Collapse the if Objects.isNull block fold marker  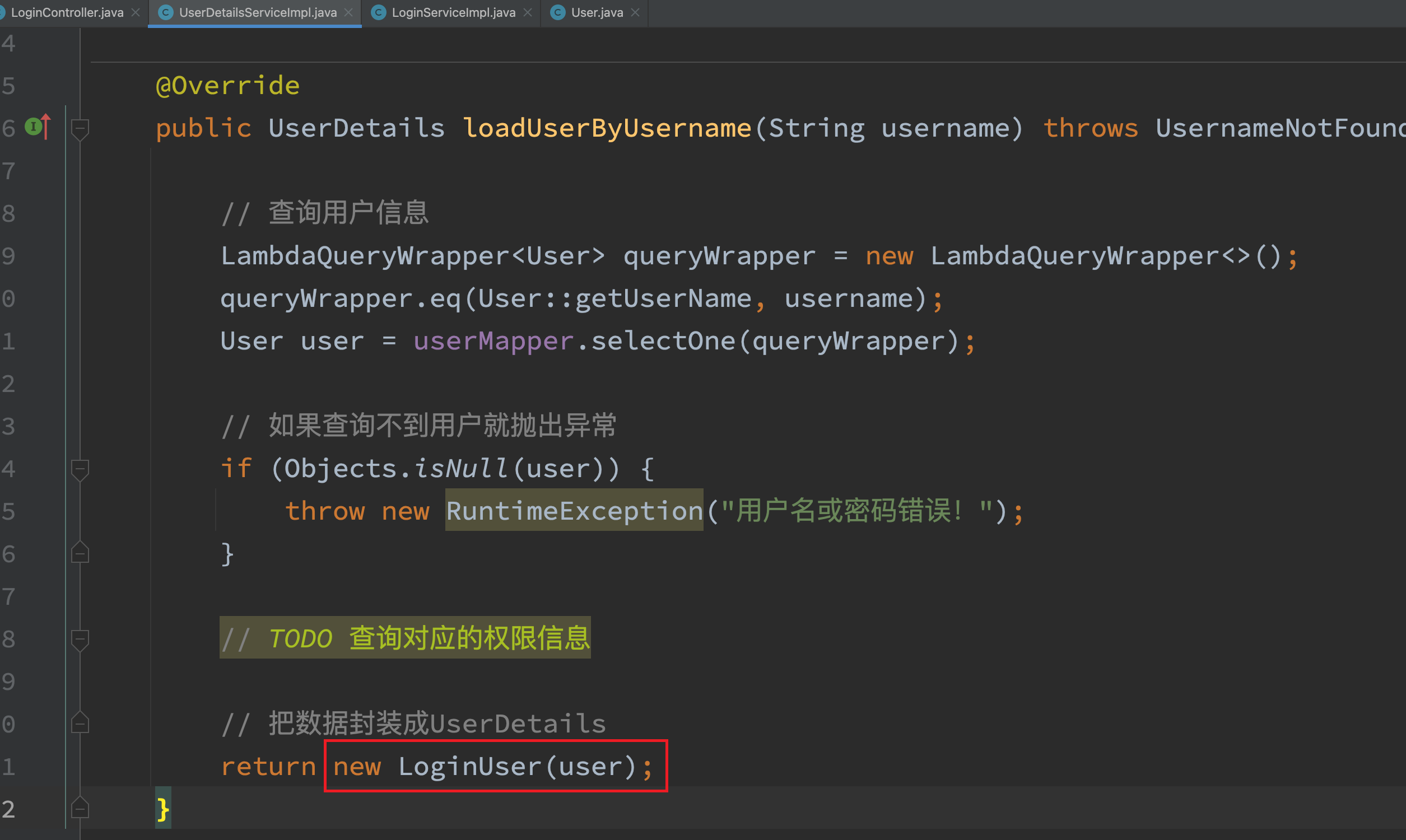click(x=80, y=470)
